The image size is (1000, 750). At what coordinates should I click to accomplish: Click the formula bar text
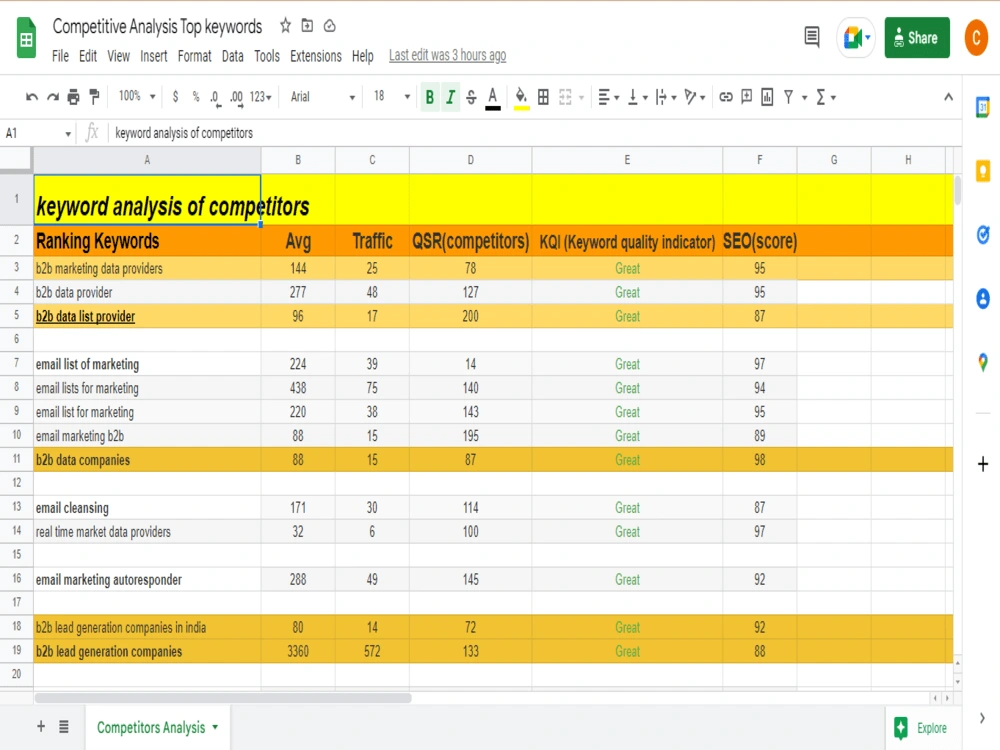click(184, 133)
